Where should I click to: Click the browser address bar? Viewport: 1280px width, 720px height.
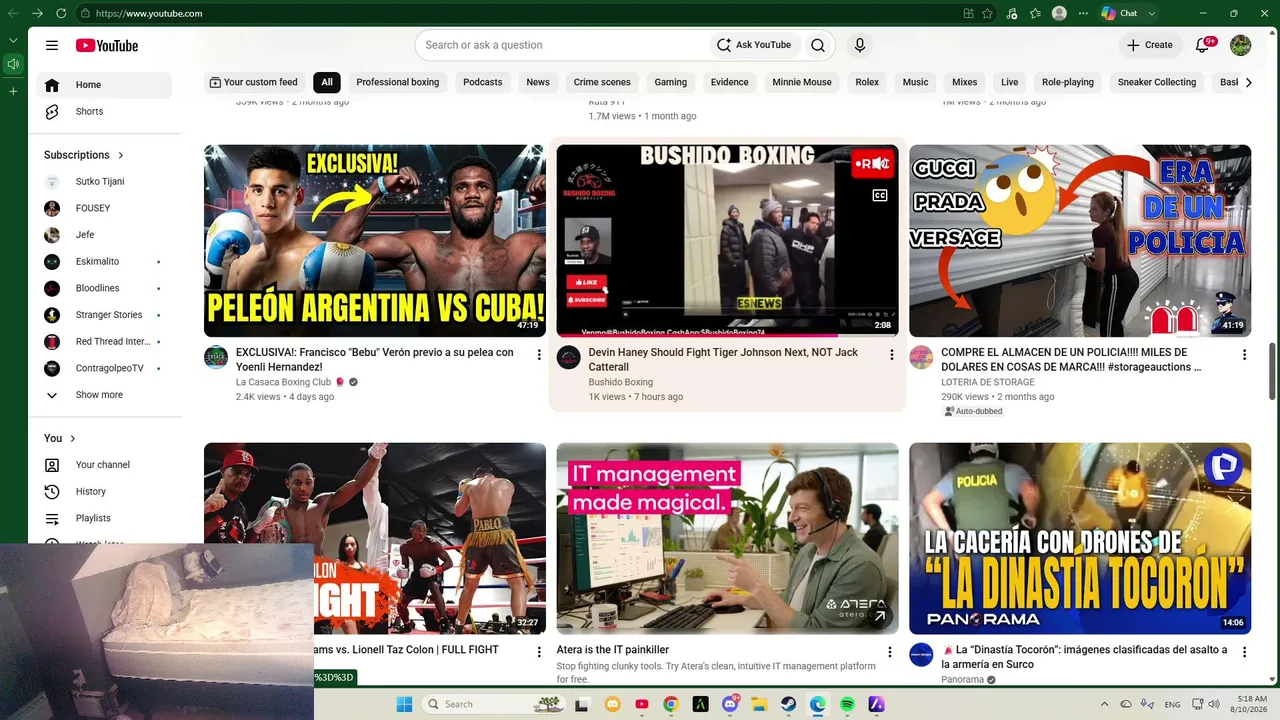520,13
